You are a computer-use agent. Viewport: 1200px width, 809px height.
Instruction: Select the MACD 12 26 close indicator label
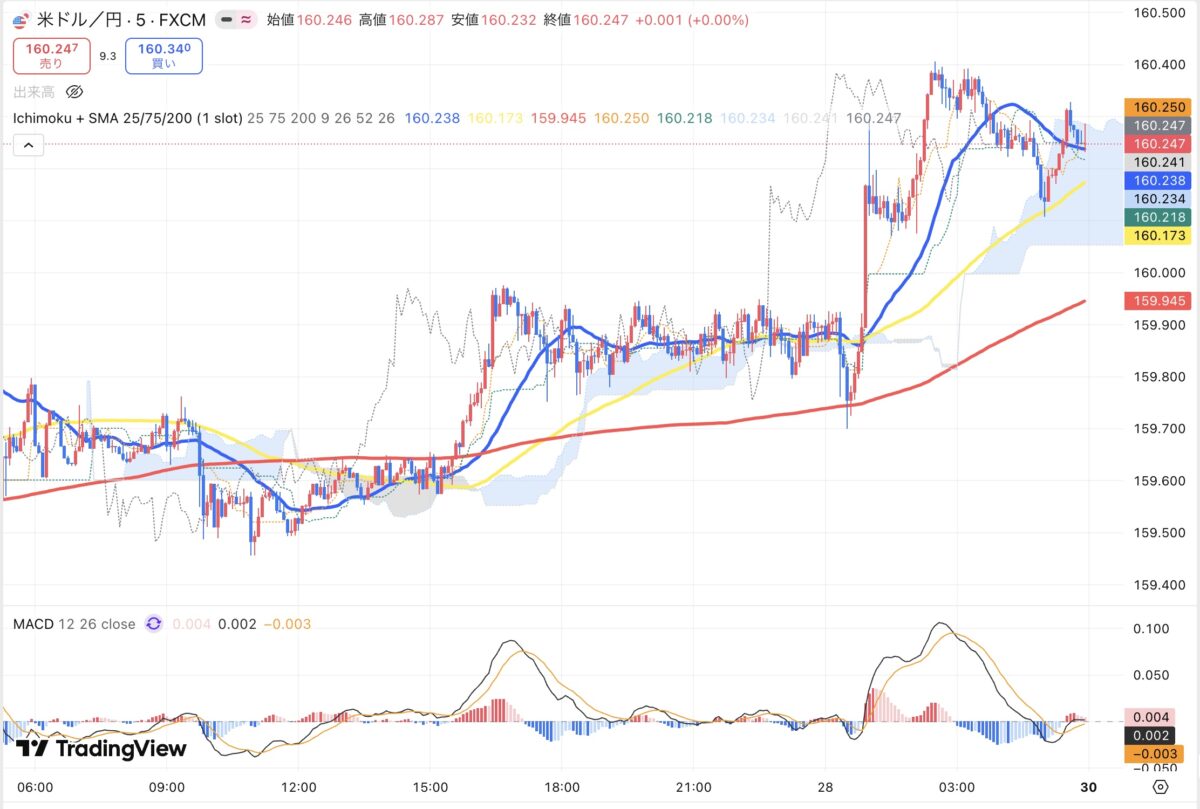tap(74, 624)
